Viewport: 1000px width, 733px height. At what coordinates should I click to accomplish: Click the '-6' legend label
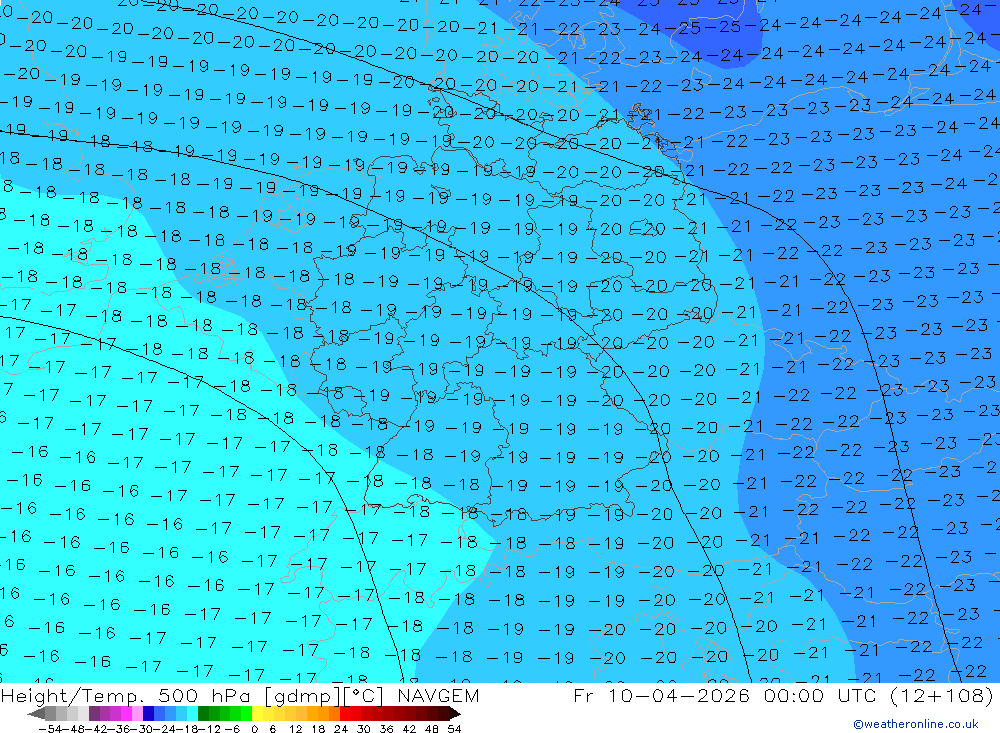232,729
